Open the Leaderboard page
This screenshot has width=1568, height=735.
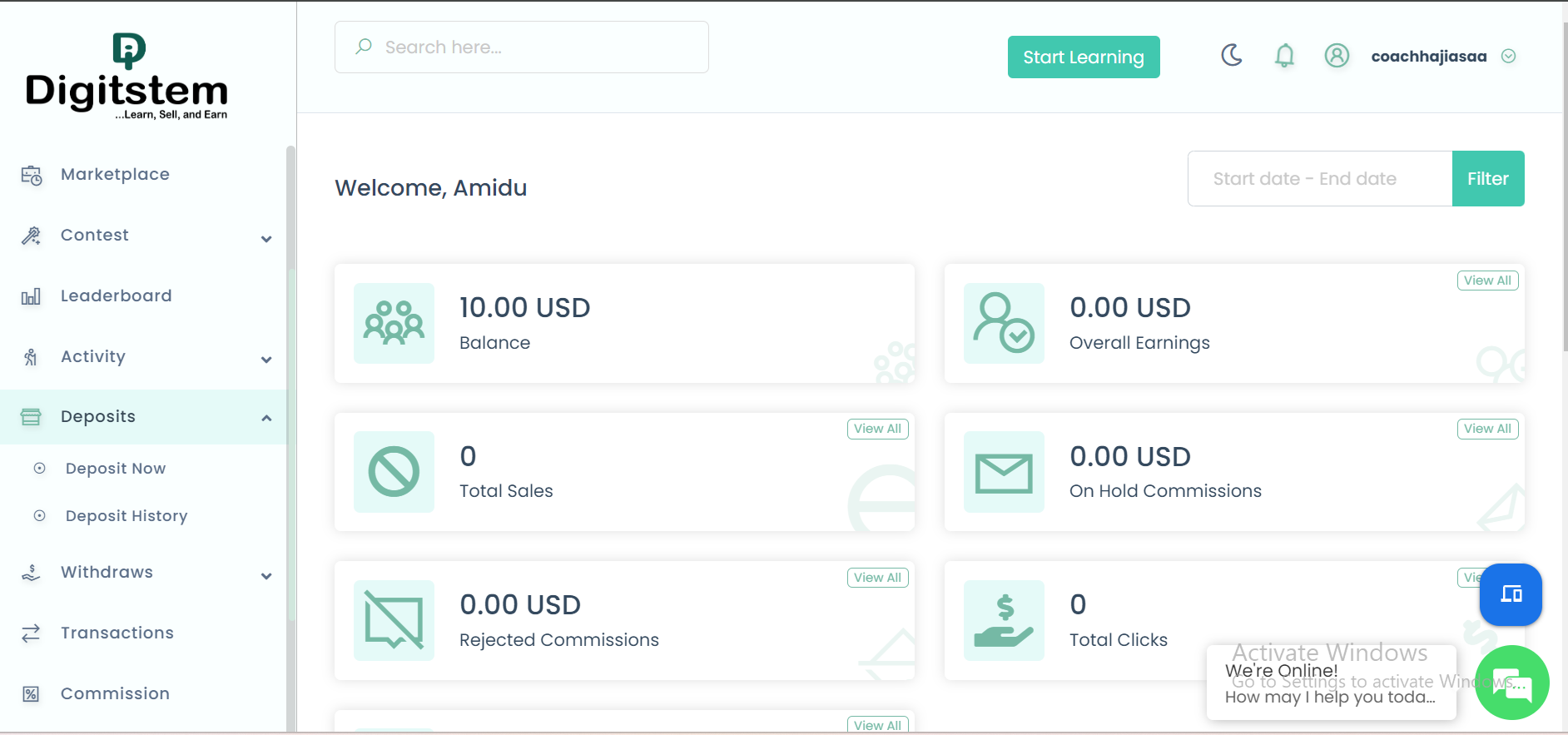(117, 295)
